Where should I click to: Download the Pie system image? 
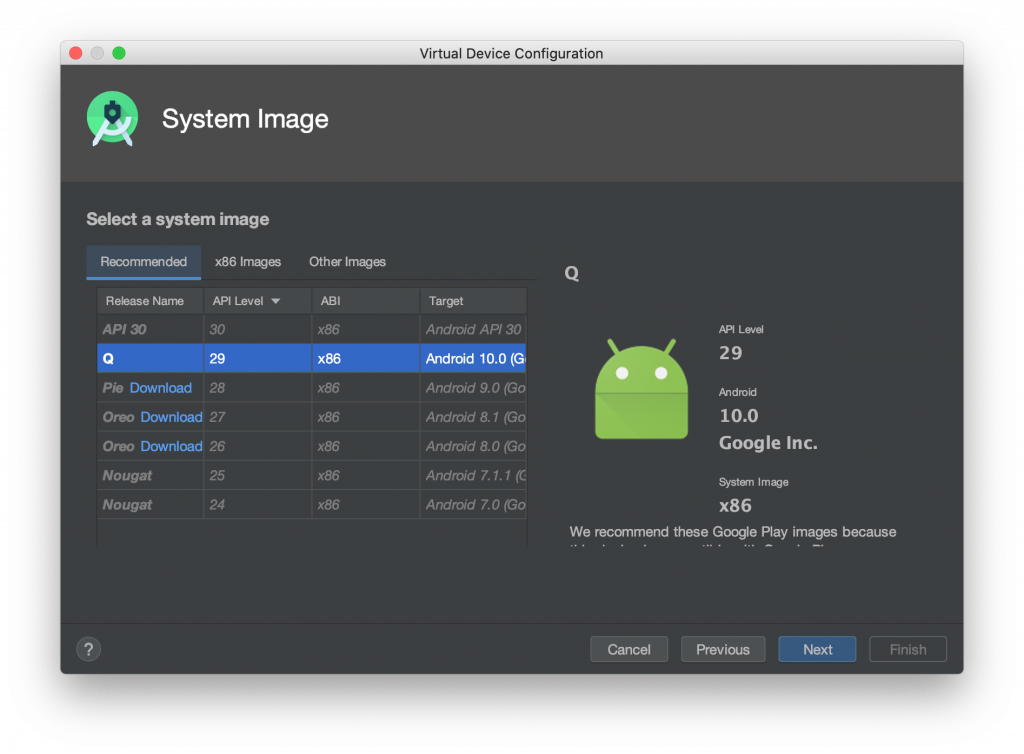(161, 388)
